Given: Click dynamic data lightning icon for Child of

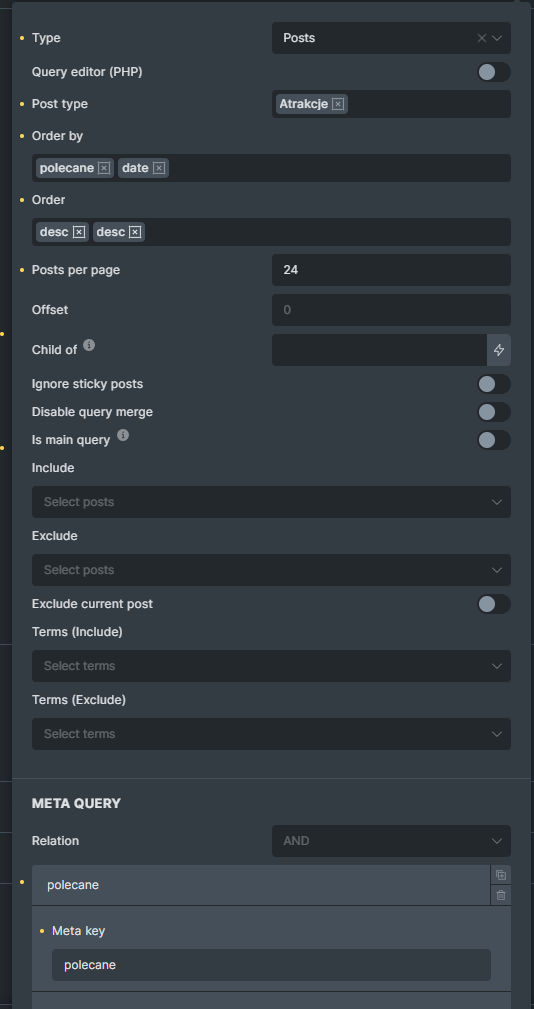Looking at the screenshot, I should pos(499,350).
